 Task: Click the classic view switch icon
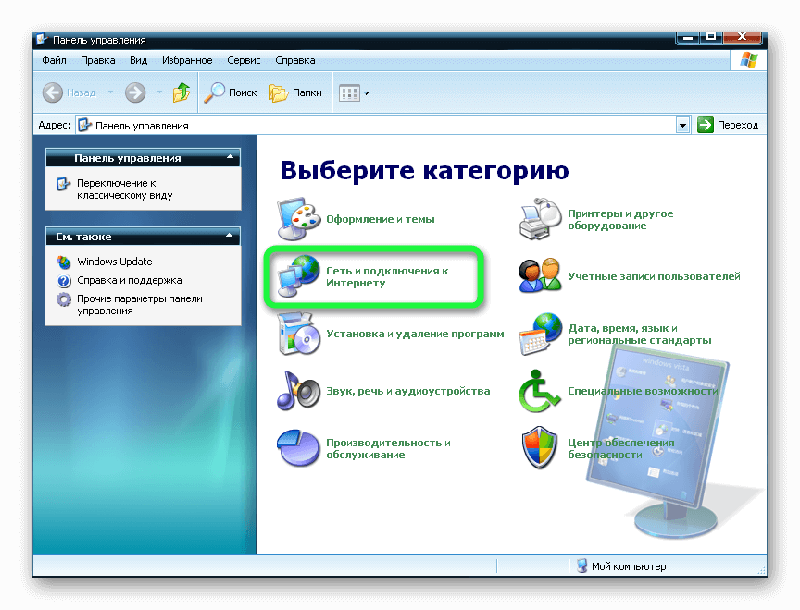point(63,184)
